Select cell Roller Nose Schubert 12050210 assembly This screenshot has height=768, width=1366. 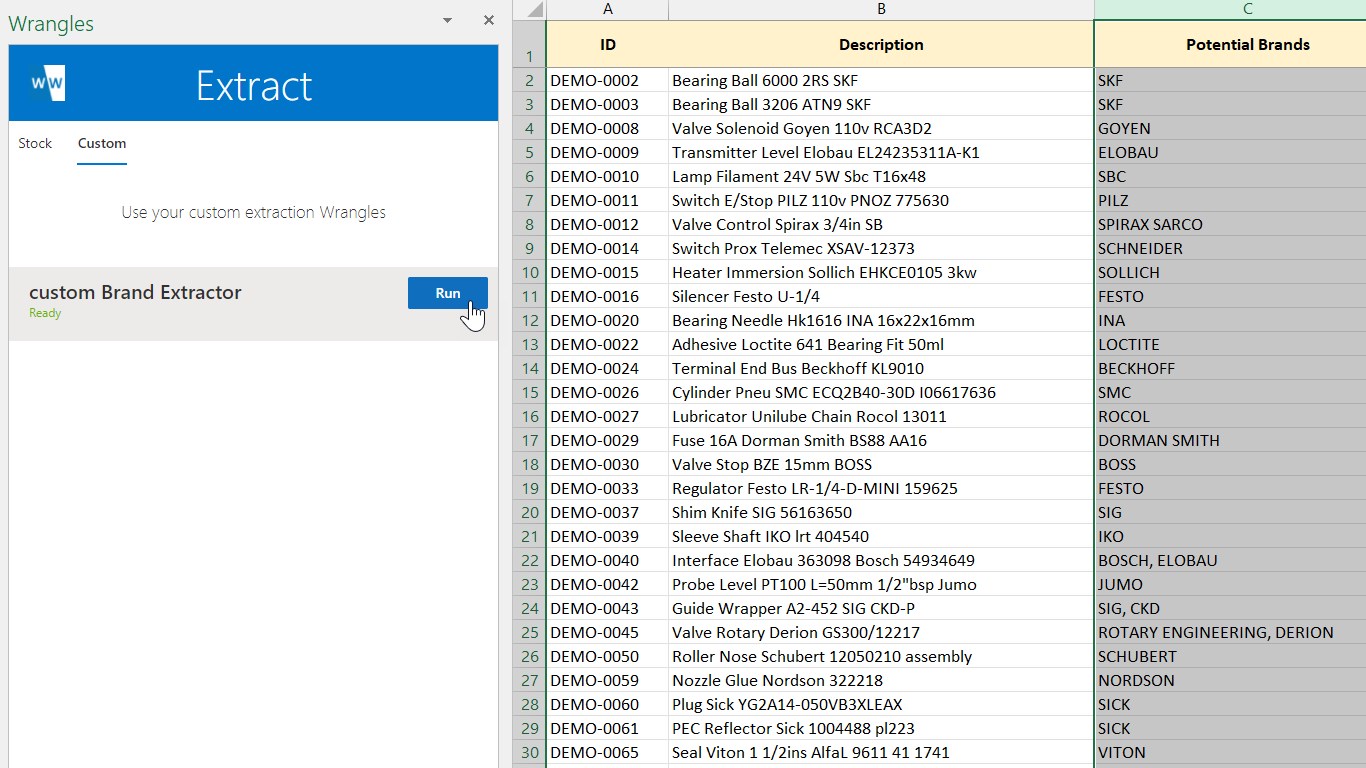(x=881, y=656)
